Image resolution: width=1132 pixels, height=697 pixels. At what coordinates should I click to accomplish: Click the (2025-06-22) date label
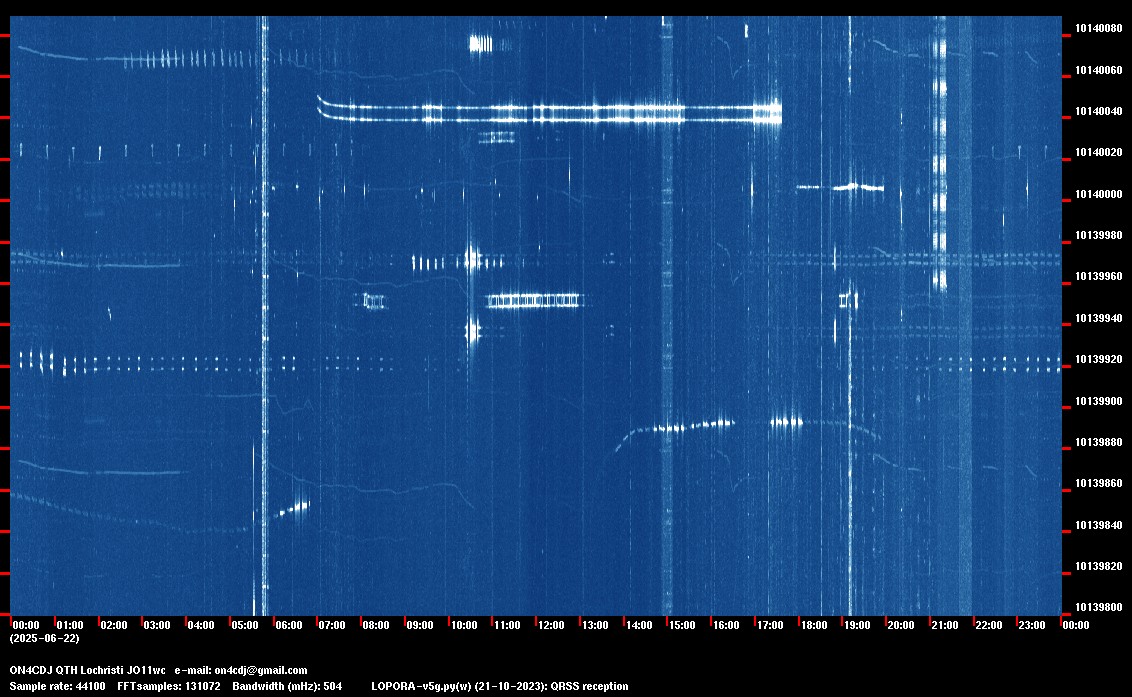(45, 638)
